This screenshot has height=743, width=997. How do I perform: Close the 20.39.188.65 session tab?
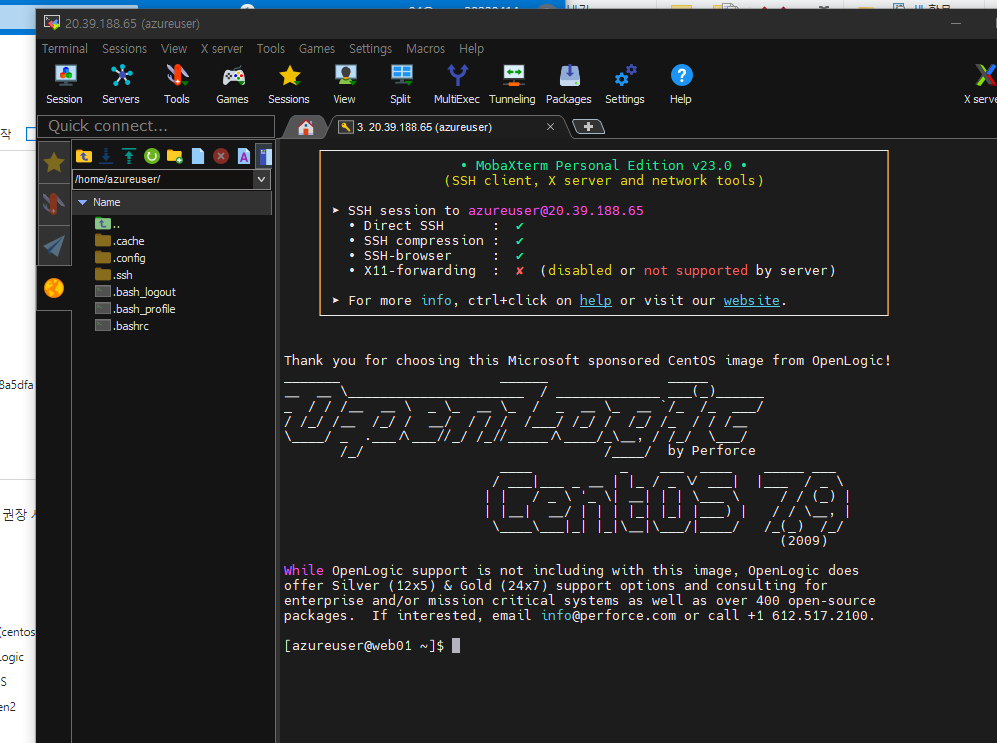[551, 126]
